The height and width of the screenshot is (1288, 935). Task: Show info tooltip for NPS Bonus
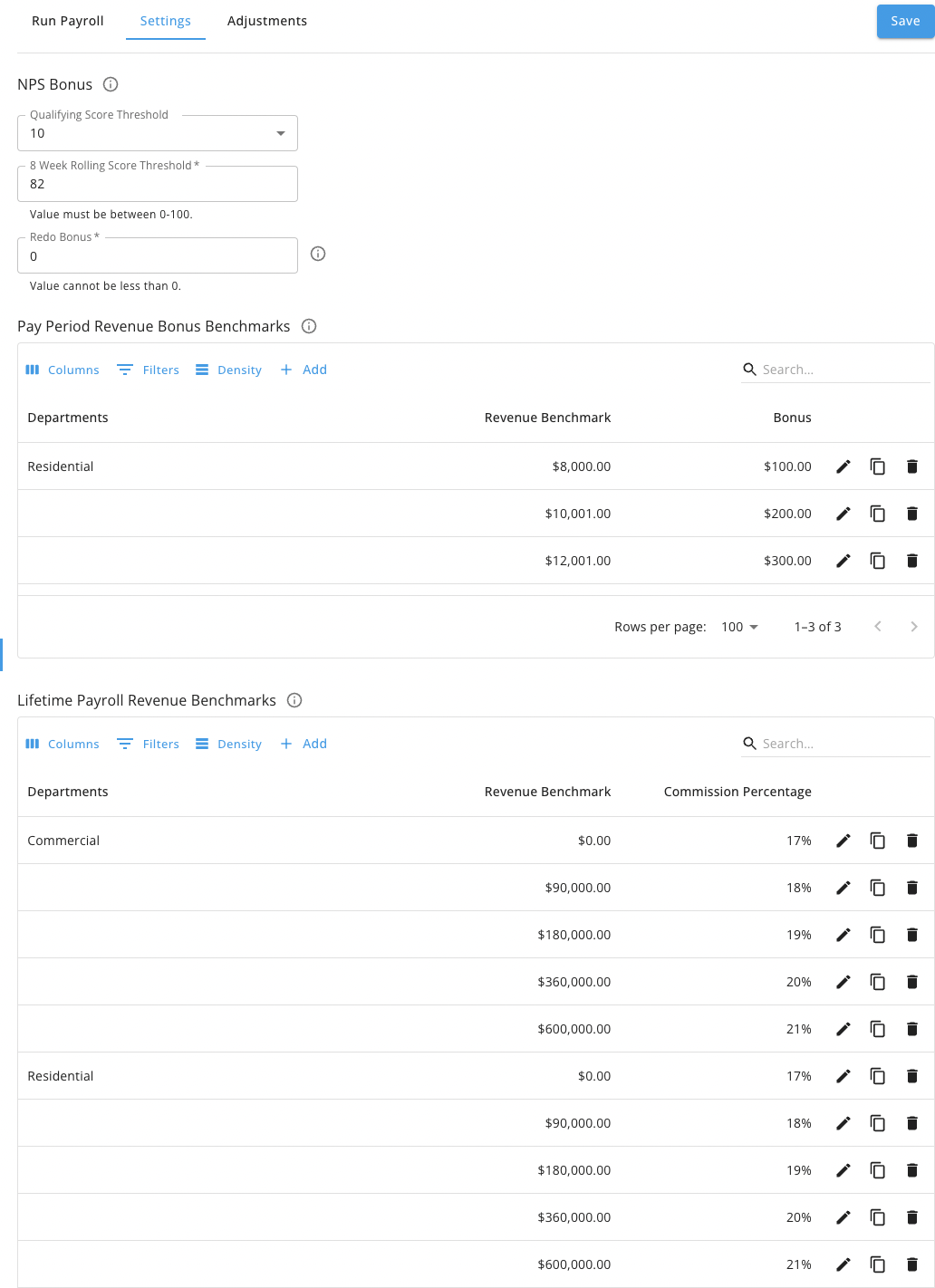click(111, 84)
